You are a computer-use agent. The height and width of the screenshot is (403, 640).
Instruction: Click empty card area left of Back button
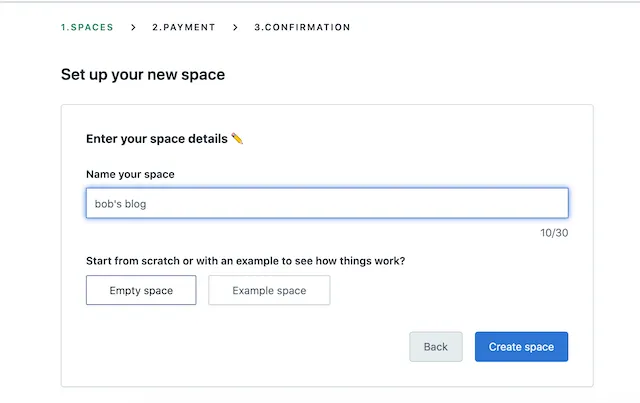[x=250, y=347]
